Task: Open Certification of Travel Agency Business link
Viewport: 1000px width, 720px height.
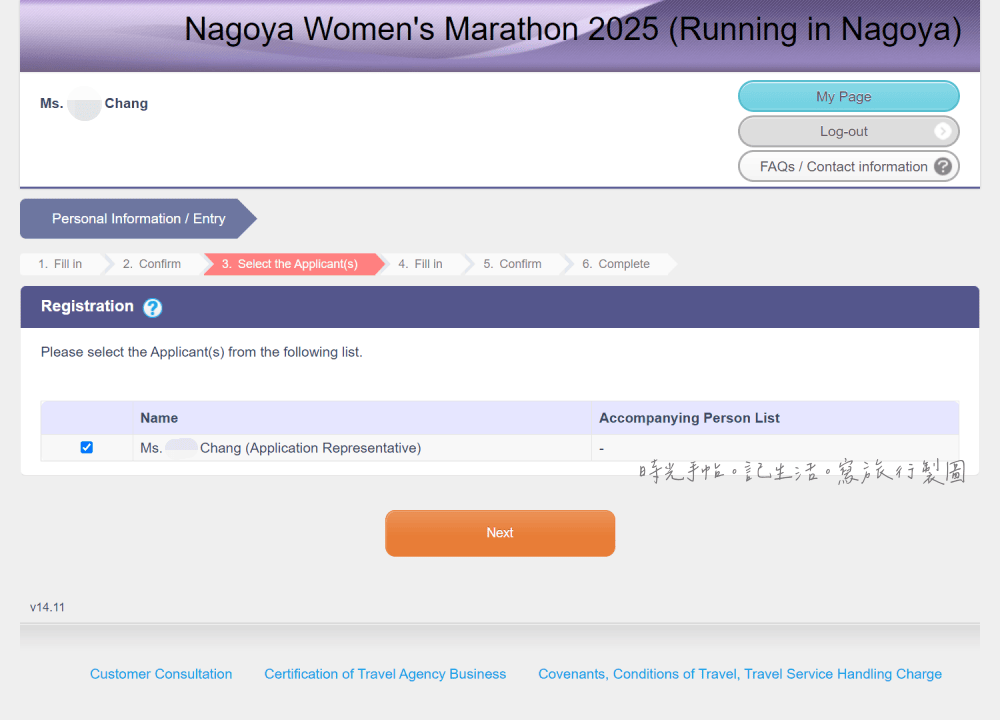Action: pyautogui.click(x=385, y=674)
